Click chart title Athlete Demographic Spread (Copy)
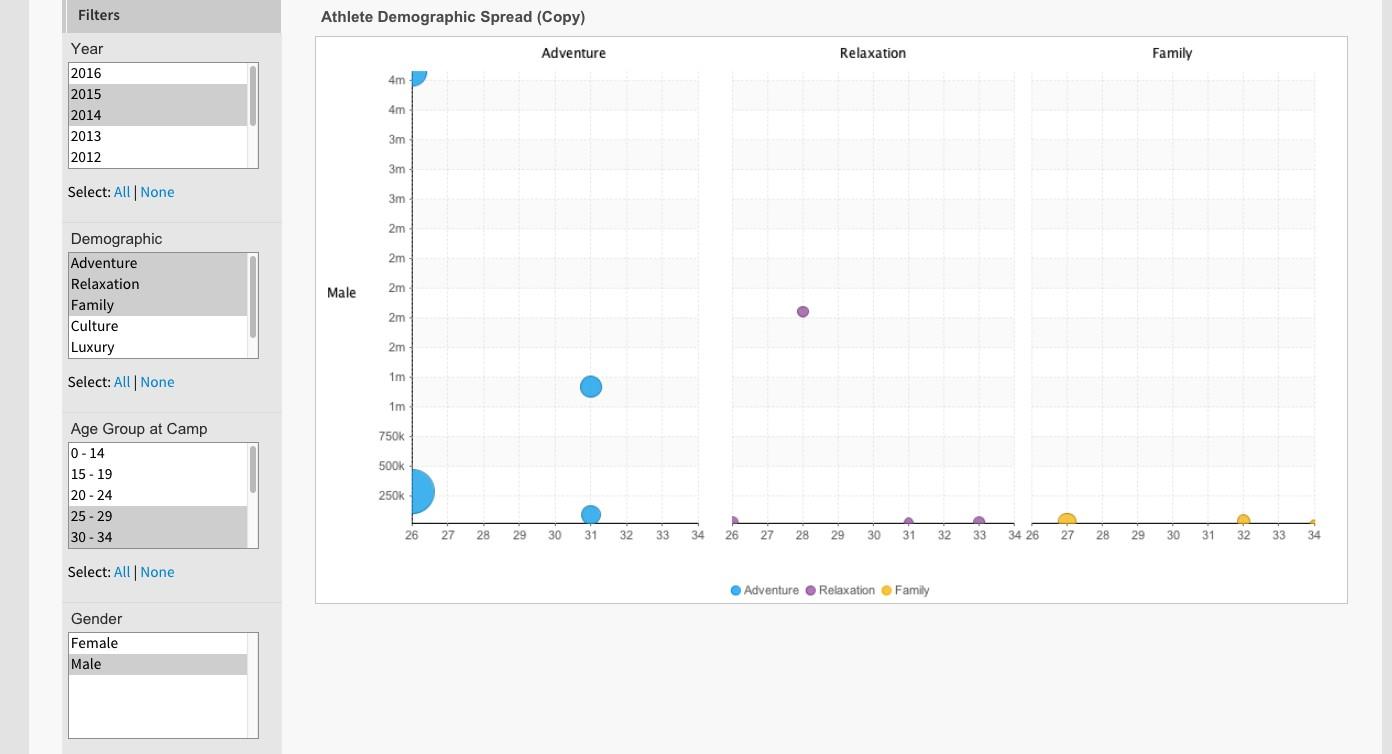This screenshot has height=754, width=1392. click(453, 17)
